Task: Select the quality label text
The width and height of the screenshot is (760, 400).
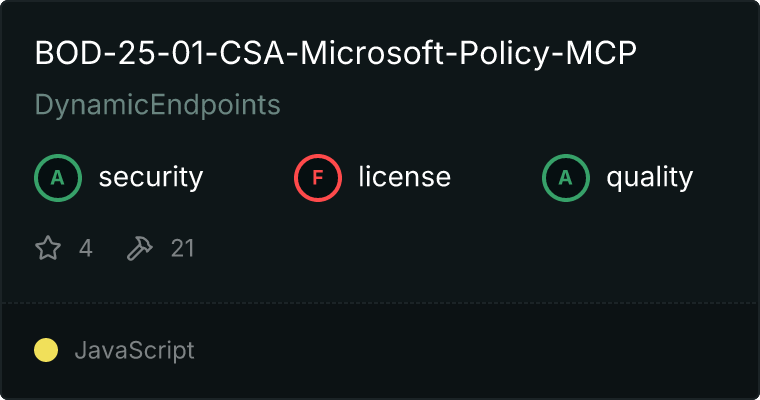Action: pyautogui.click(x=649, y=178)
